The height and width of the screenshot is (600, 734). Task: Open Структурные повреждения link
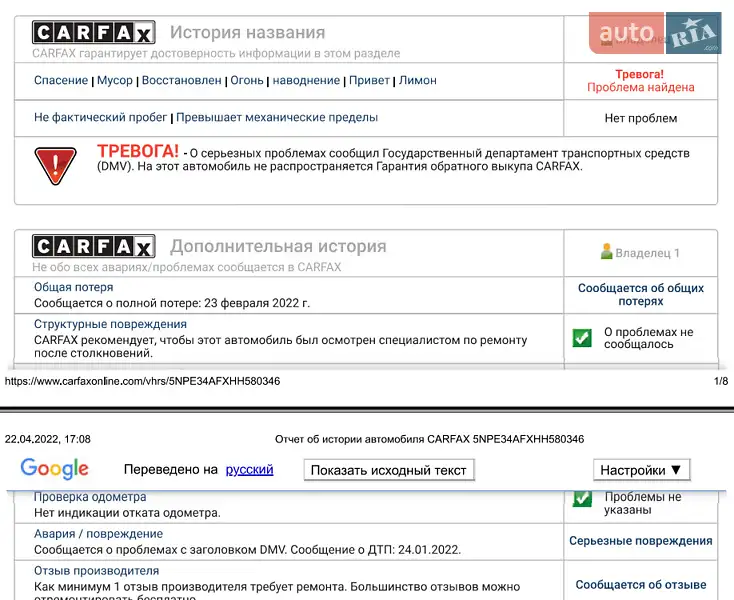[110, 324]
